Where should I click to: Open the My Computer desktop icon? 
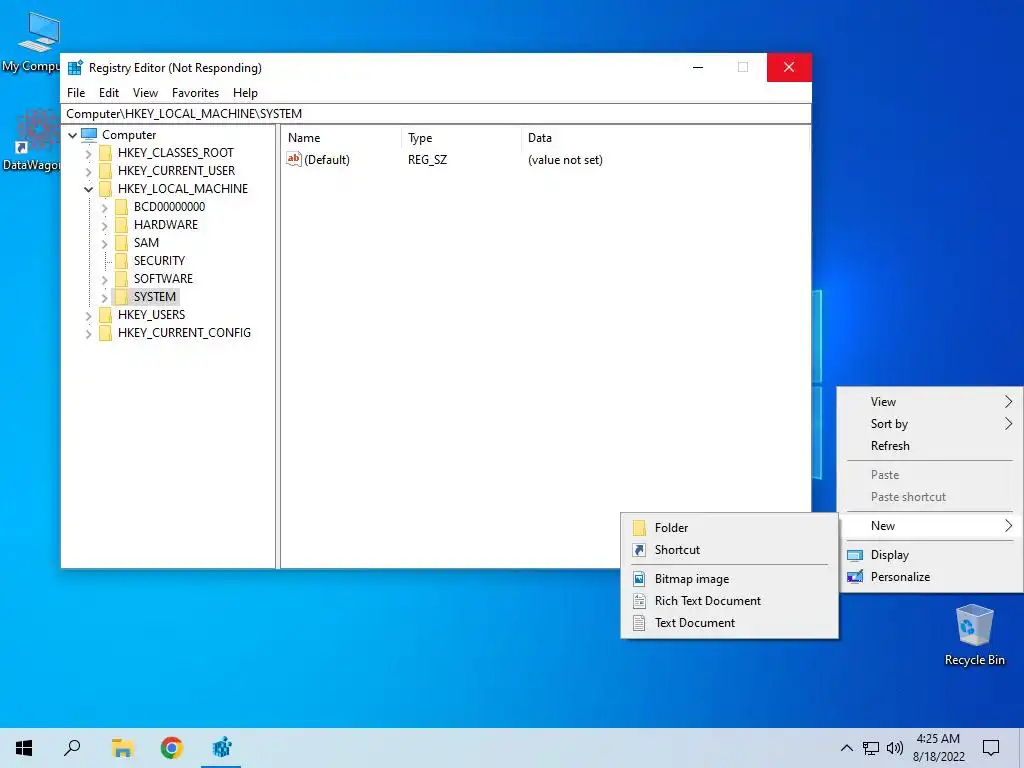[38, 33]
